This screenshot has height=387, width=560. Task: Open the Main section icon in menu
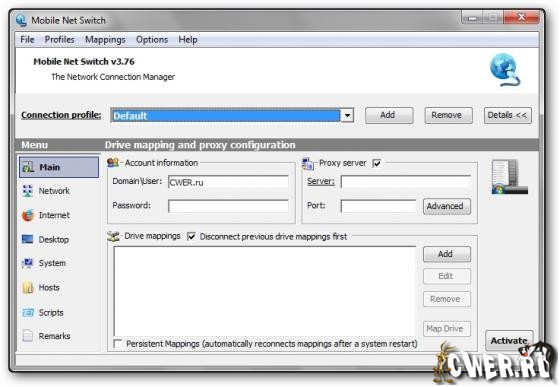(x=28, y=167)
